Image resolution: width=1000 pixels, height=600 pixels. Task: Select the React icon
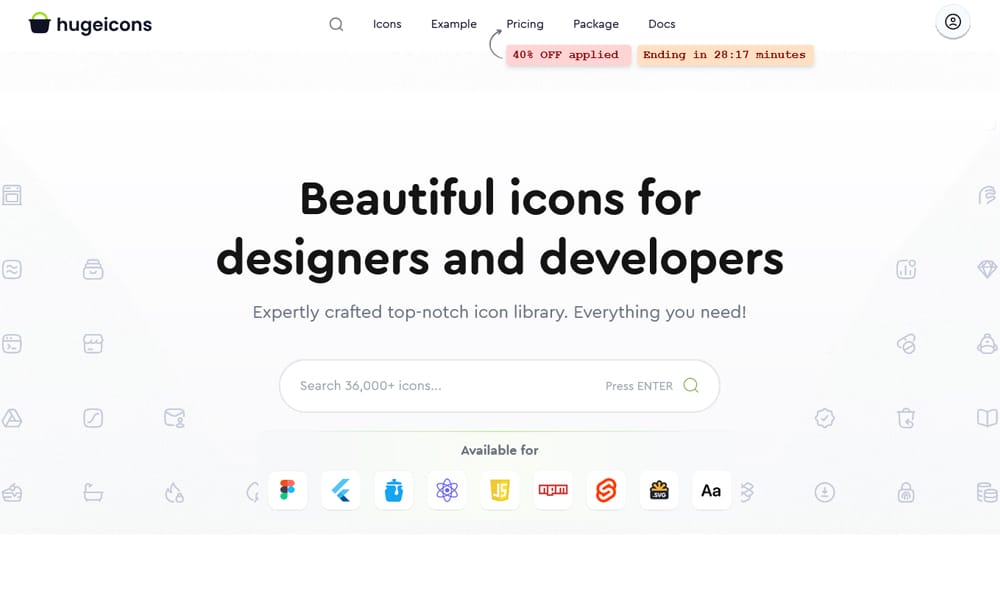[x=446, y=490]
